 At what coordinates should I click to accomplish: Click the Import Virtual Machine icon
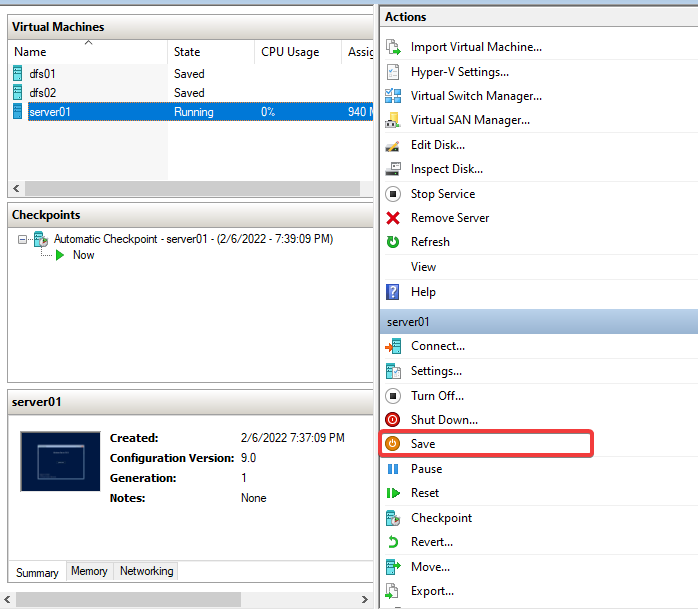point(393,47)
